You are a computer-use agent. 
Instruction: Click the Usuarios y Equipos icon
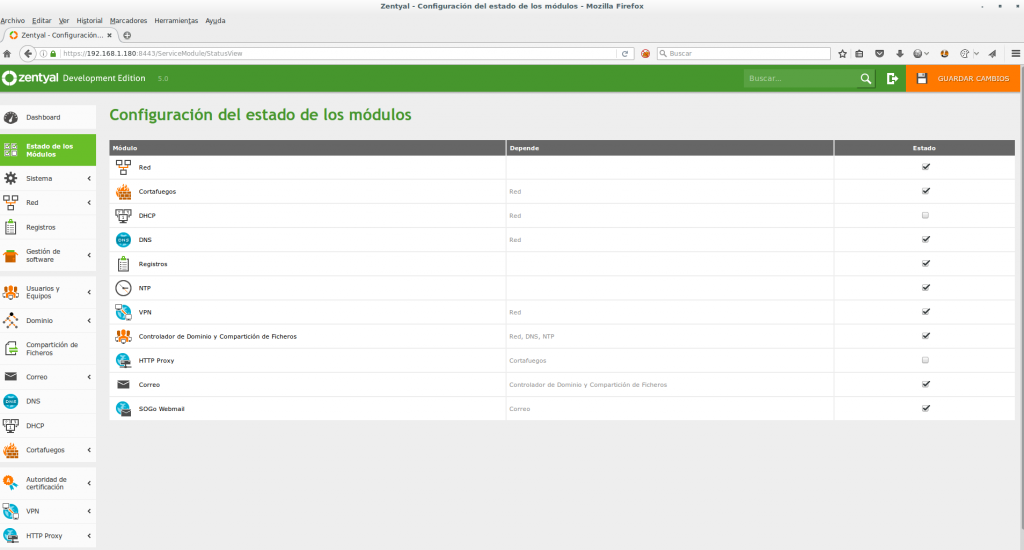10,292
